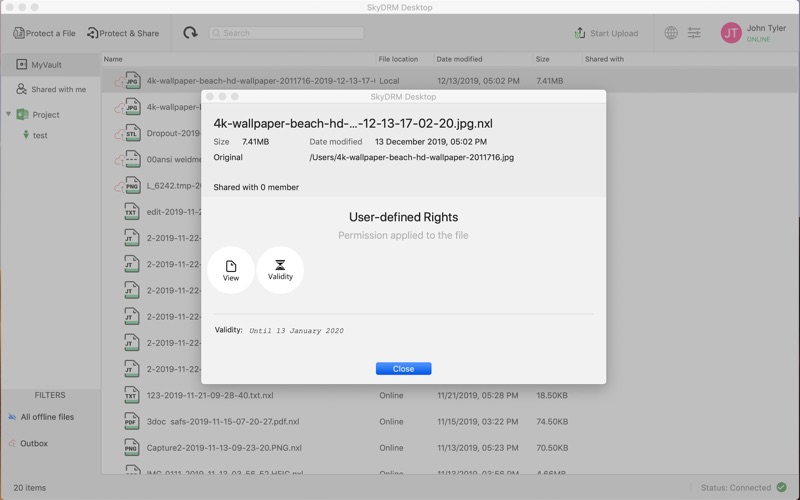The image size is (800, 500).
Task: Click 70.50KB size cell
Action: 552,448
